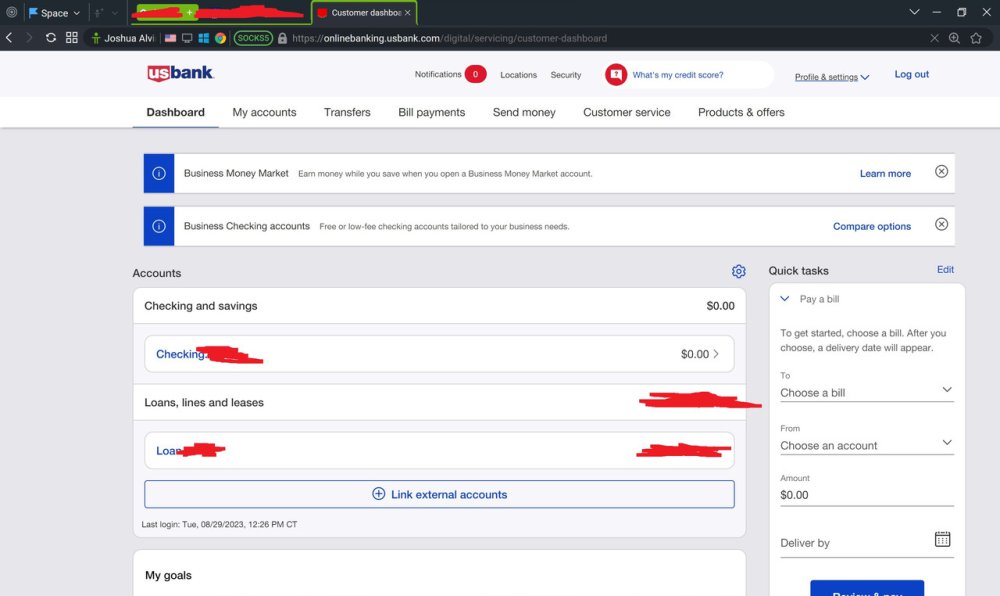Image resolution: width=1000 pixels, height=596 pixels.
Task: Click the Amount input field
Action: (x=867, y=495)
